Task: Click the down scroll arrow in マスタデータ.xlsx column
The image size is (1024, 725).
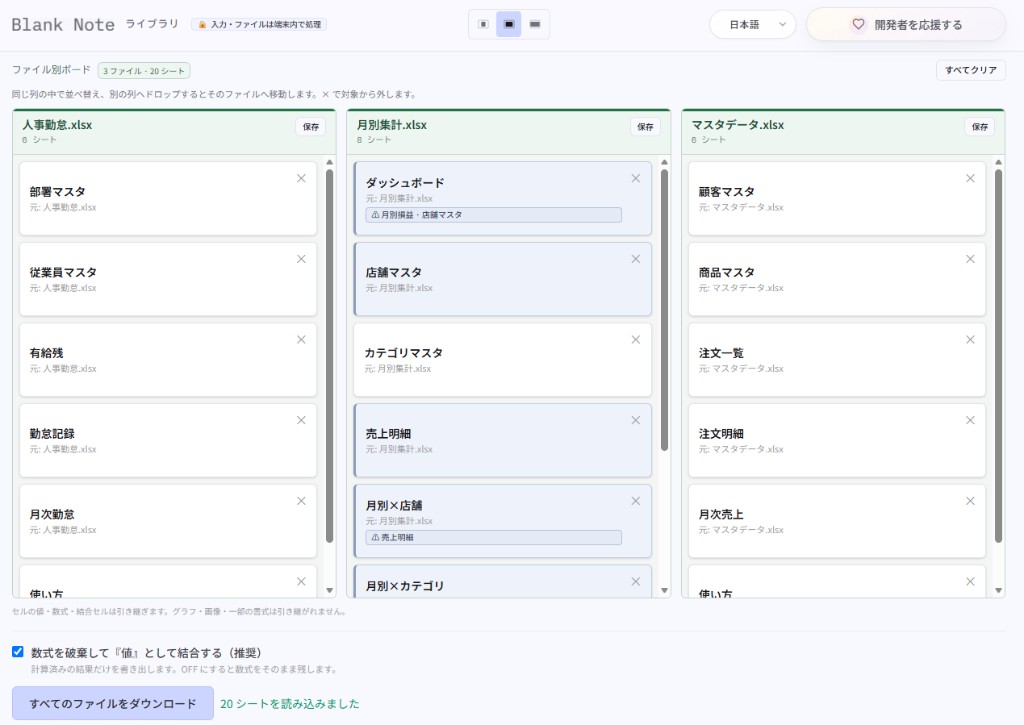Action: (999, 590)
